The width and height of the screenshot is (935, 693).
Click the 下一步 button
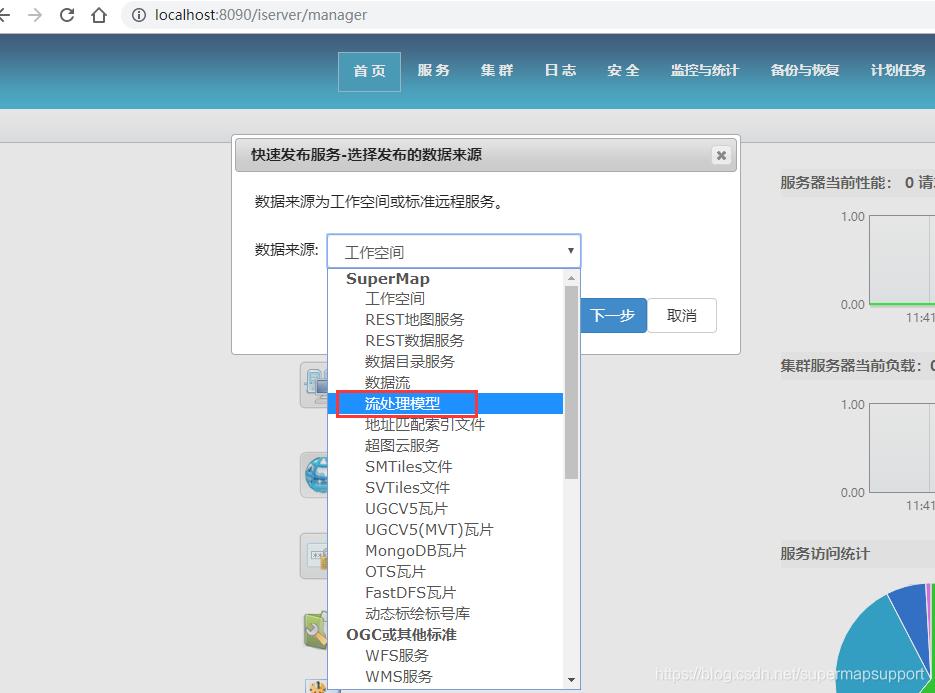(x=614, y=315)
